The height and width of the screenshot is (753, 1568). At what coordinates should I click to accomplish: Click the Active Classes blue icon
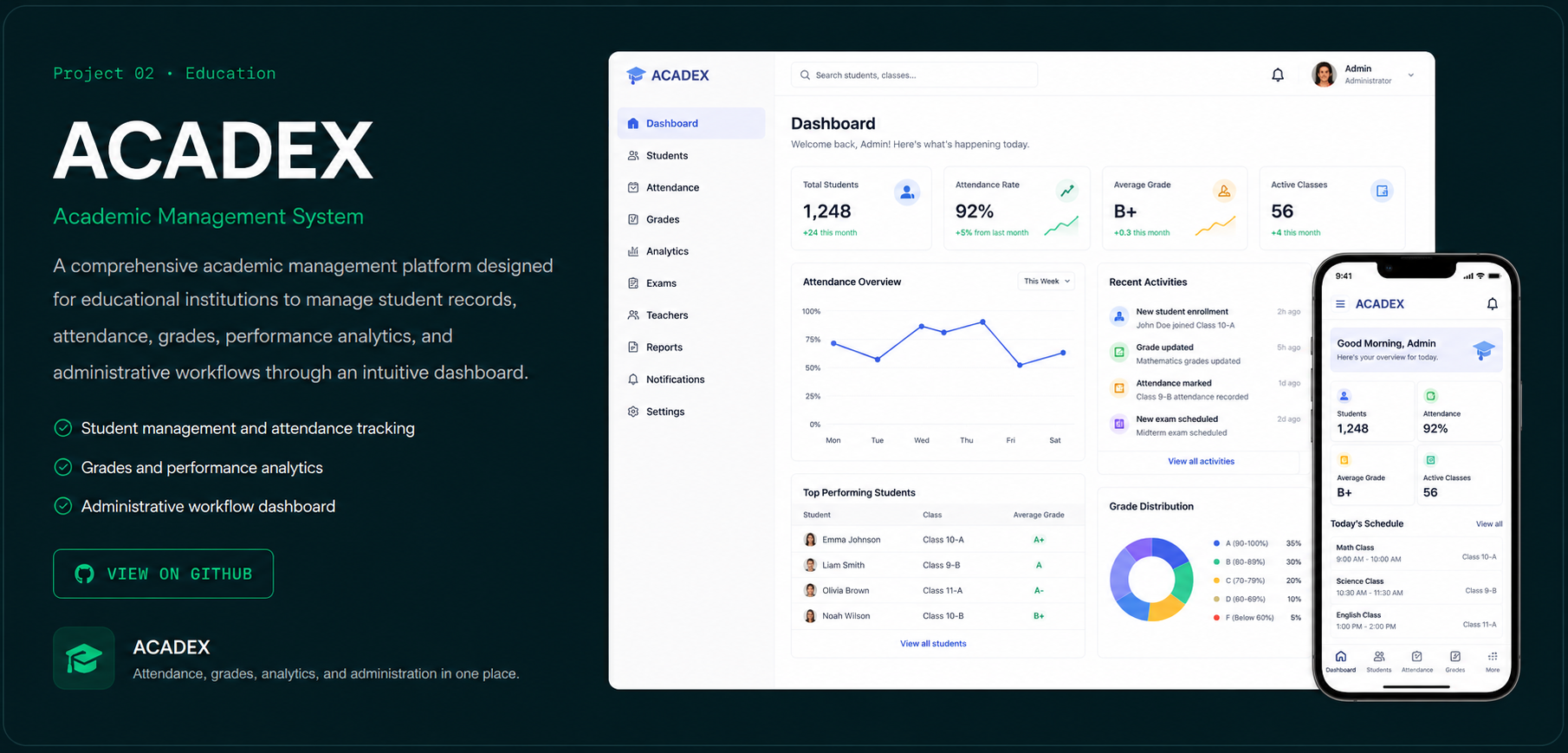(1383, 191)
